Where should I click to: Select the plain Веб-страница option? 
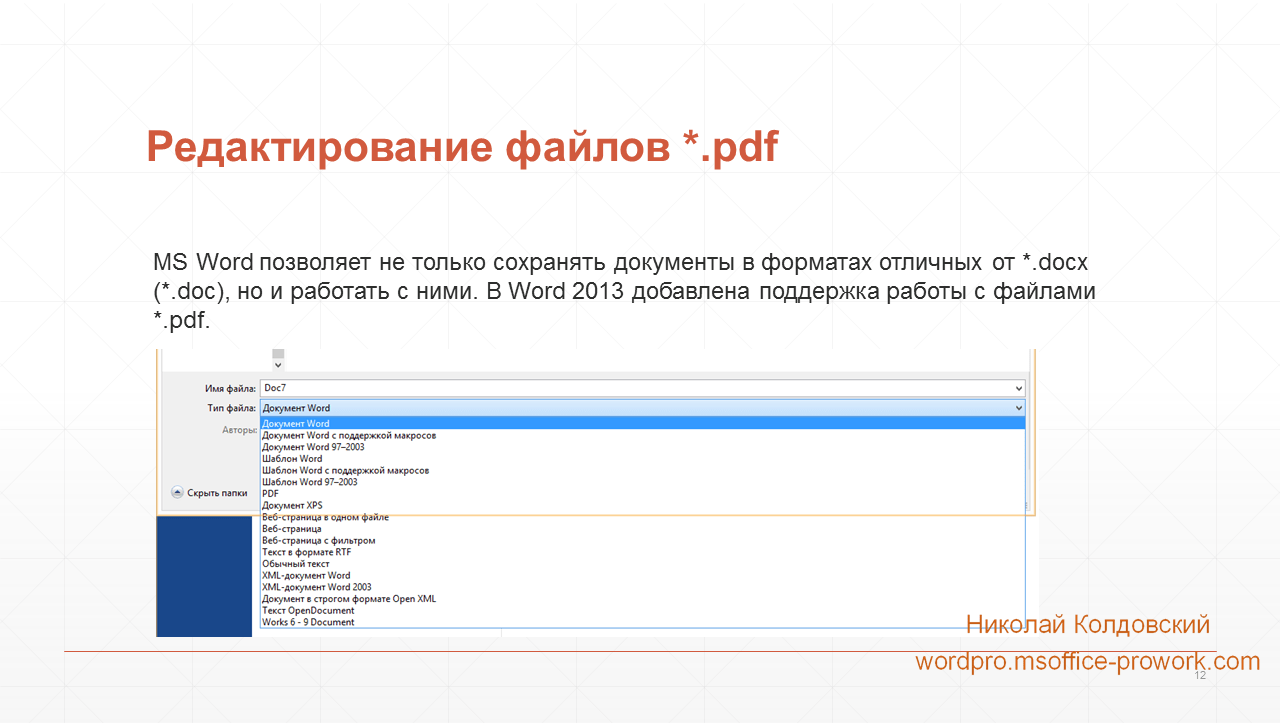pyautogui.click(x=291, y=529)
